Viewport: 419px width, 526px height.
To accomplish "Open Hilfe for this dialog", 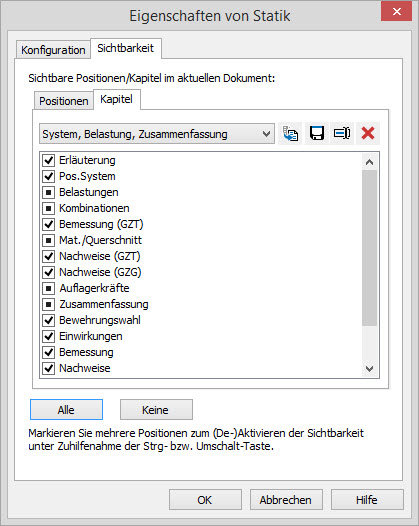I will (x=367, y=500).
